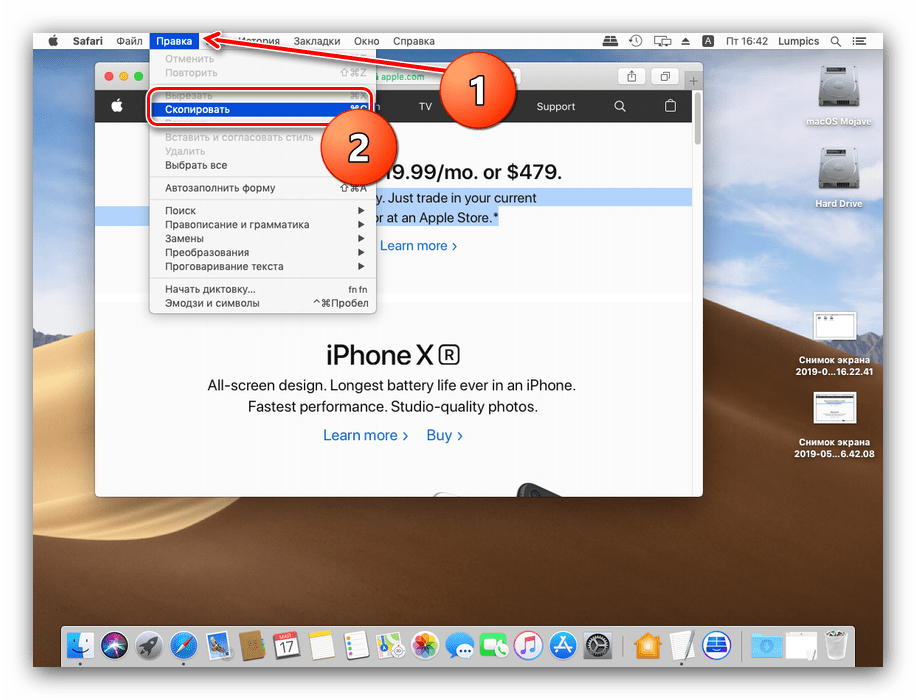Open the shopping bag icon on Apple site

point(670,107)
